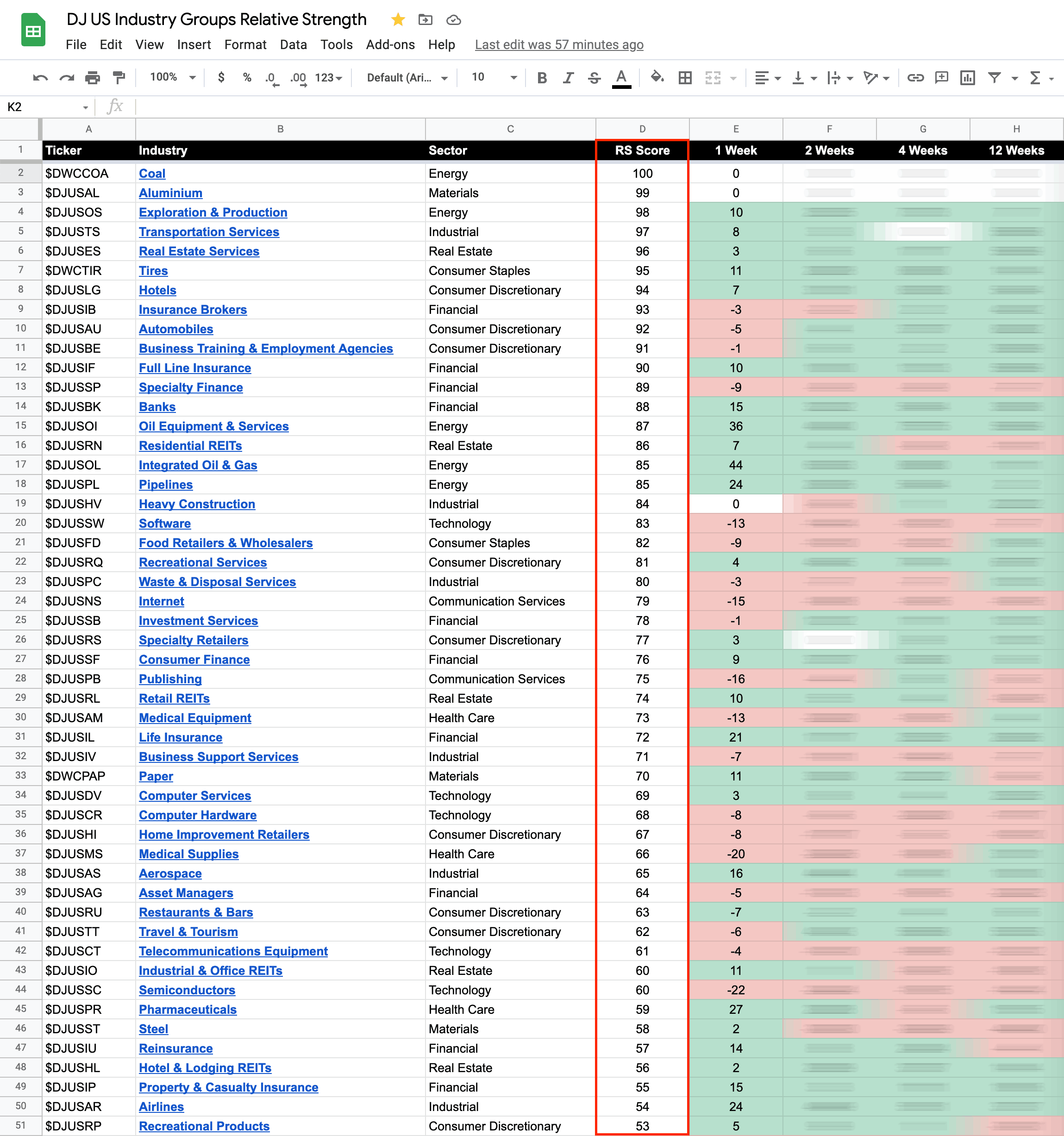Star this spreadsheet document

tap(398, 20)
